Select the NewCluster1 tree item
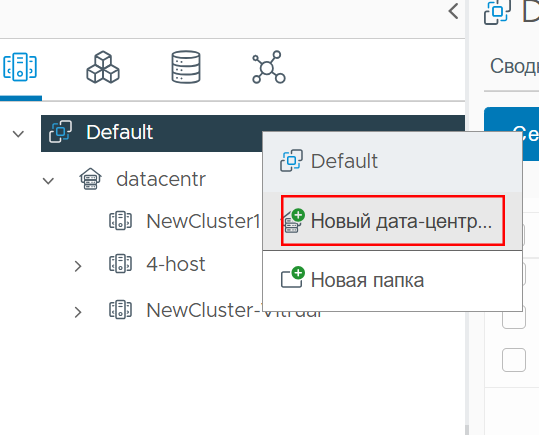539x435 pixels. coord(203,221)
